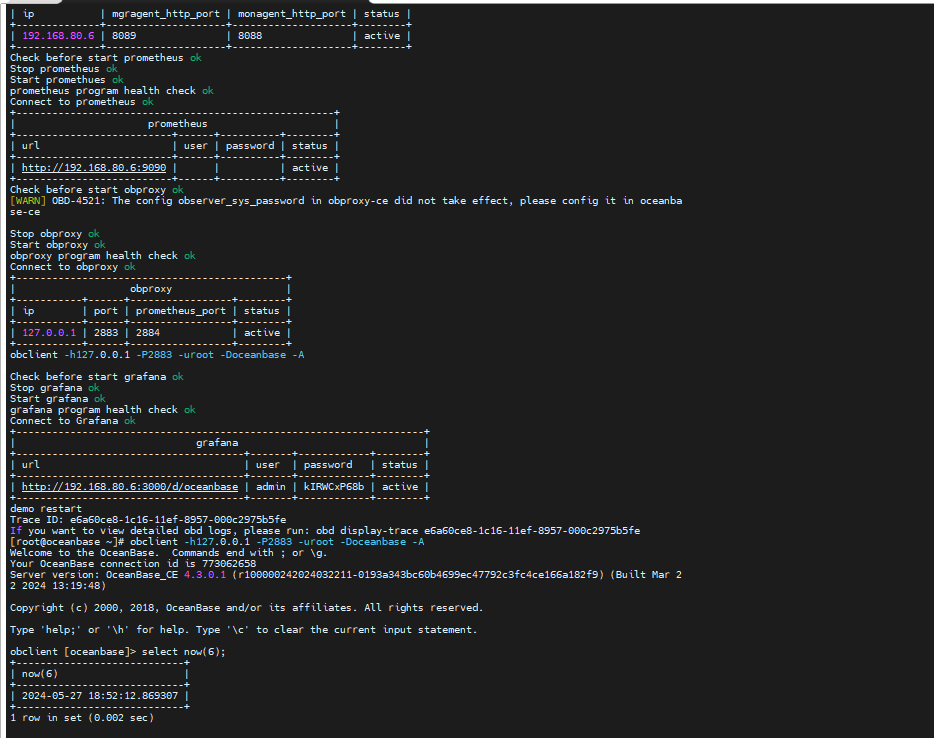Click the "Check before start prometheus" line
This screenshot has width=934, height=738.
tap(105, 58)
